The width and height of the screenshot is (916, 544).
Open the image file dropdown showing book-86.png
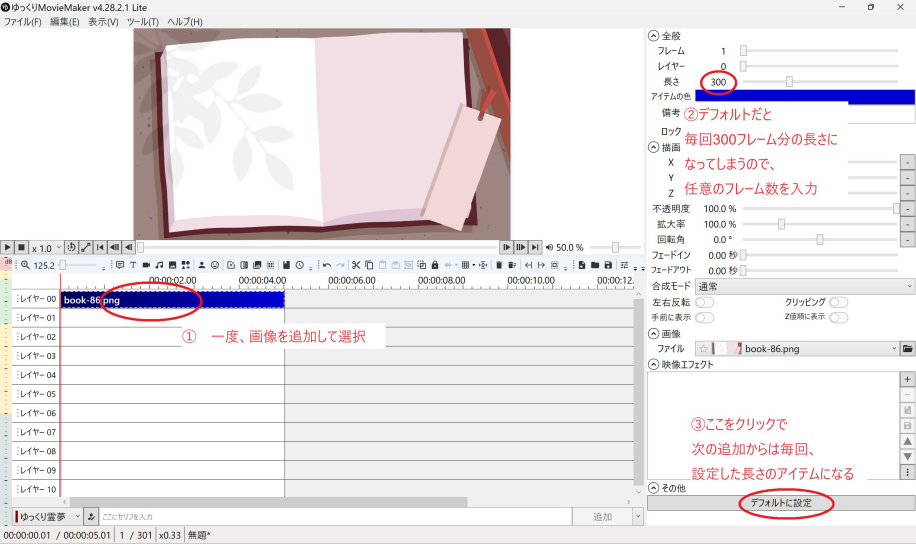click(797, 349)
